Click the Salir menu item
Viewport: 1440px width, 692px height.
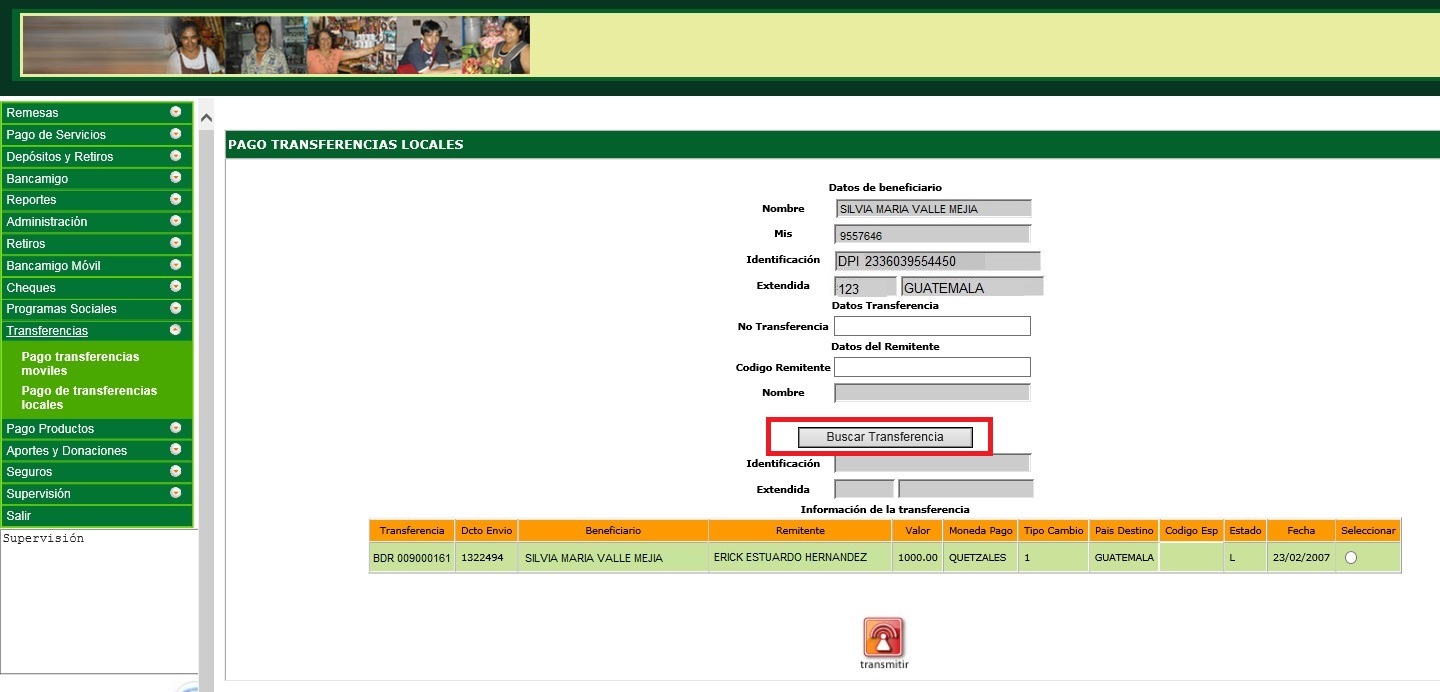[x=19, y=516]
